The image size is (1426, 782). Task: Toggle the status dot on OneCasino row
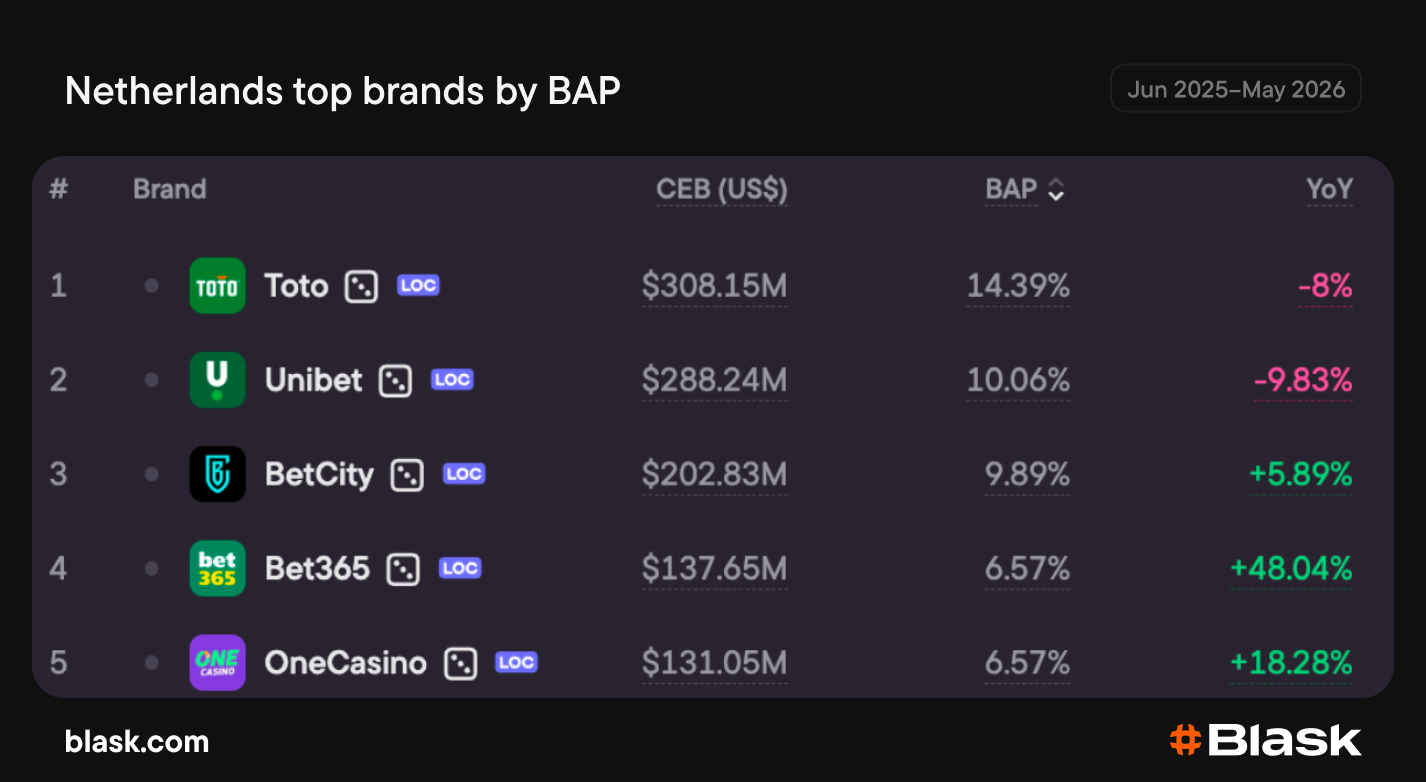coord(151,662)
